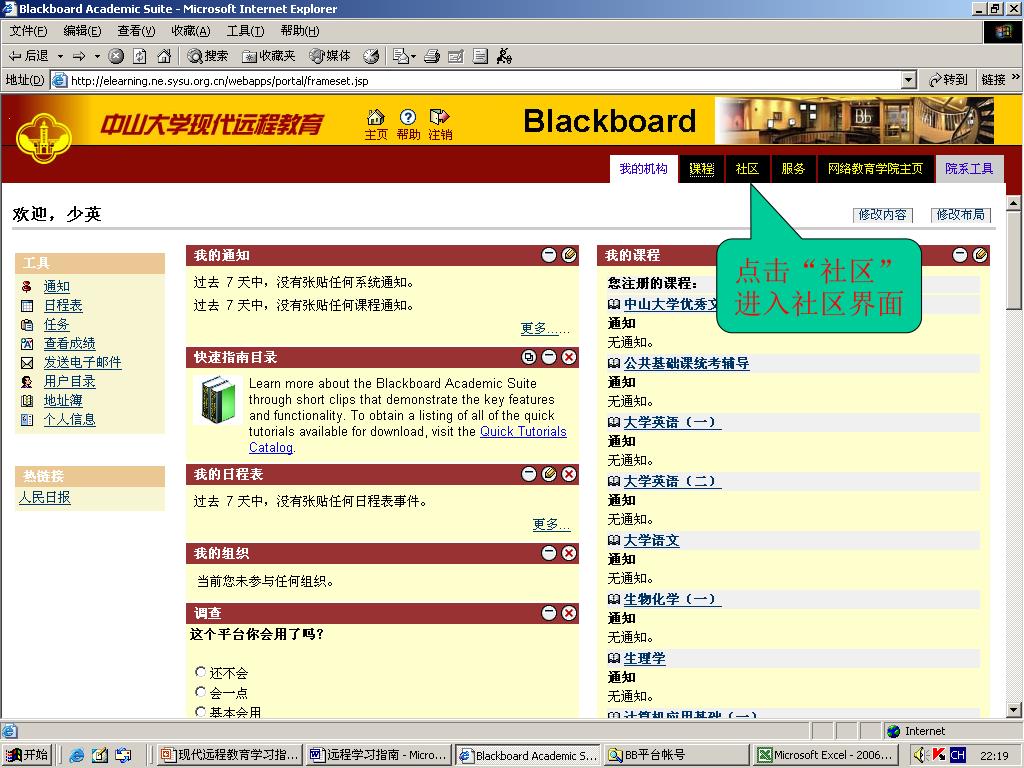Image resolution: width=1024 pixels, height=768 pixels.
Task: Edit the 我的日程表 module pencil icon
Action: point(549,474)
